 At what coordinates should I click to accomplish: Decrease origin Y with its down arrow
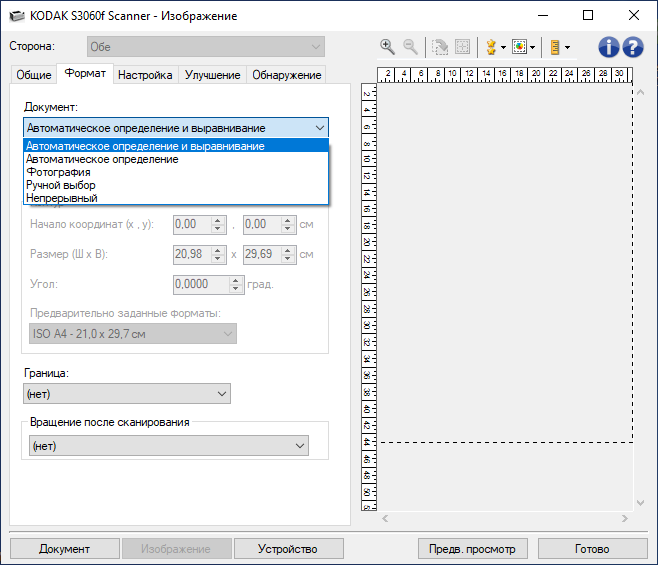[x=287, y=228]
